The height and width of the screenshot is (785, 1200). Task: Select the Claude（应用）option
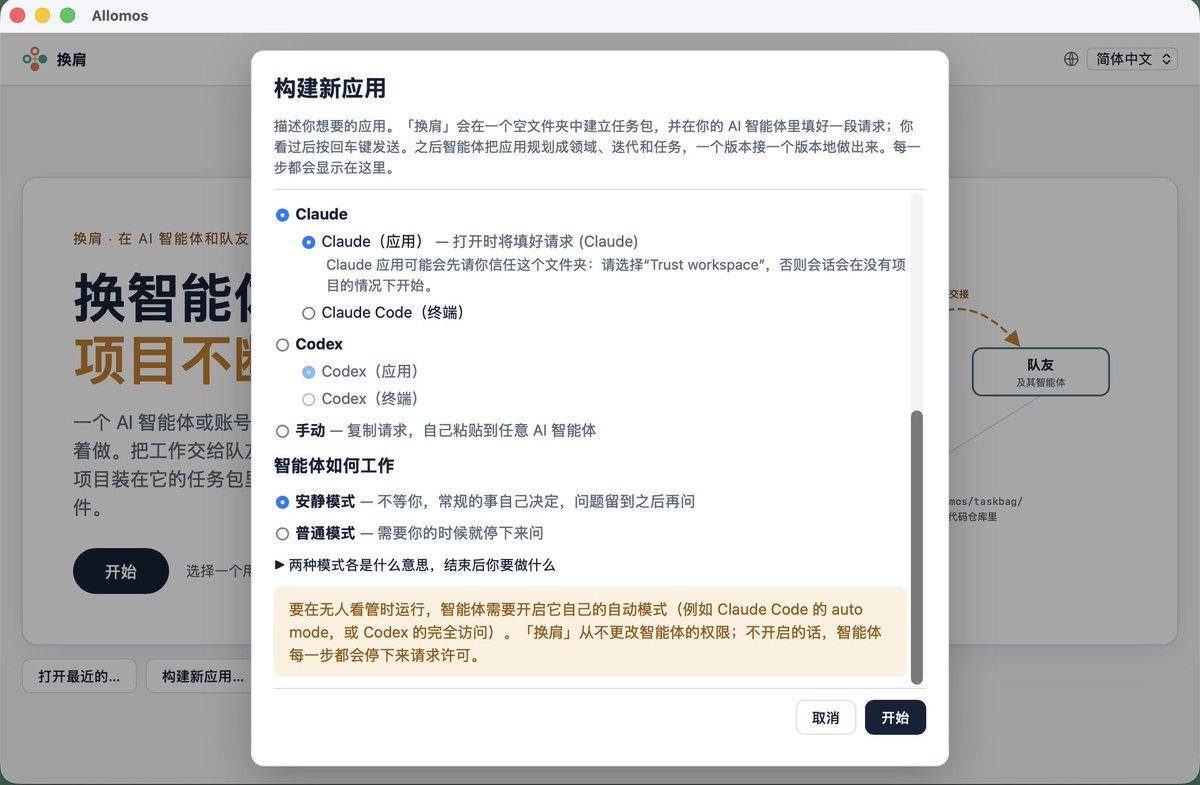(308, 242)
